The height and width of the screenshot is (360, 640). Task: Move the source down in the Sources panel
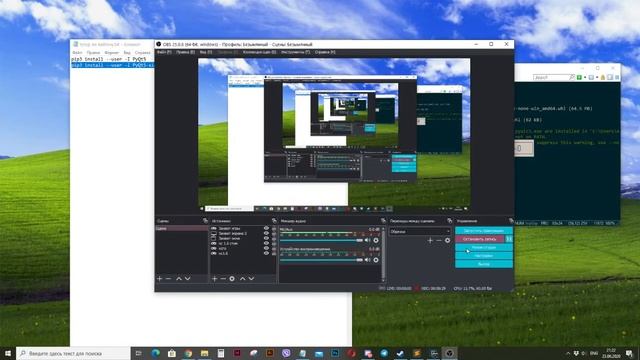[x=251, y=279]
